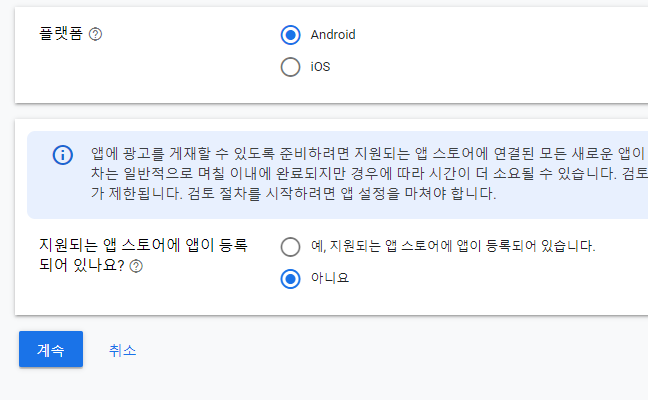Click the 아니요 option label text
The height and width of the screenshot is (400, 648).
click(x=330, y=278)
